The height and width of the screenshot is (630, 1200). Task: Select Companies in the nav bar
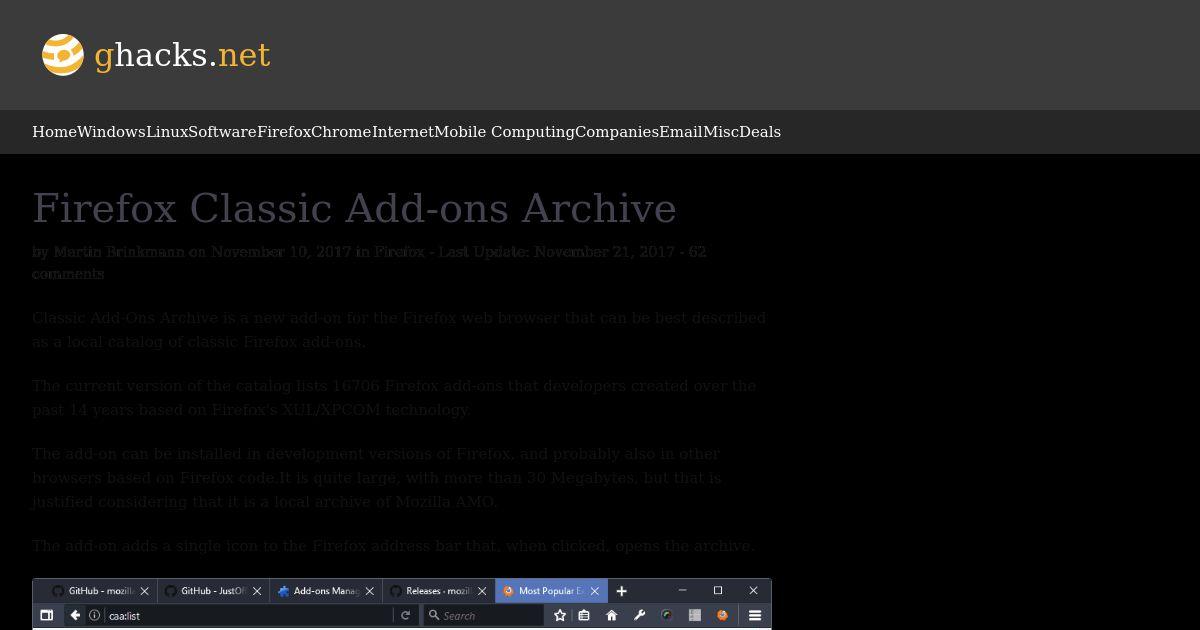tap(617, 132)
